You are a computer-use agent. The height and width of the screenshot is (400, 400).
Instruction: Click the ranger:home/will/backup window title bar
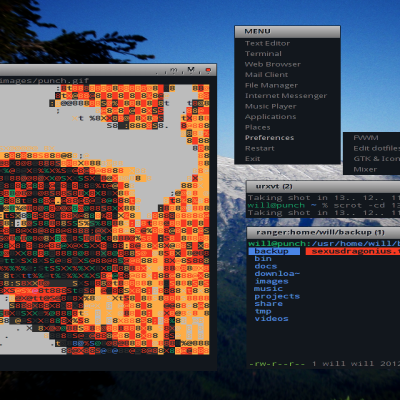323,232
